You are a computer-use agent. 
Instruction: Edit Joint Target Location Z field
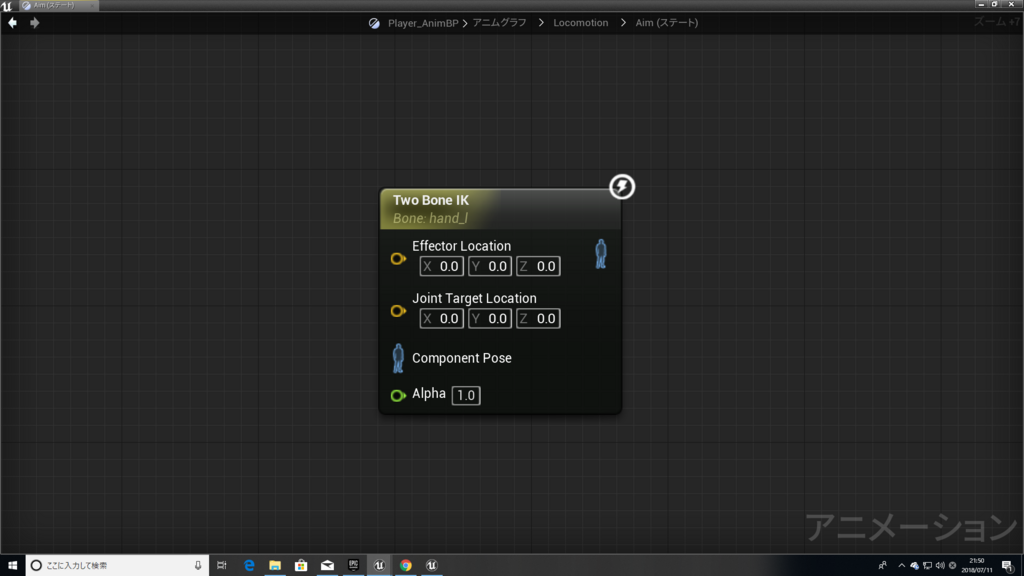pyautogui.click(x=538, y=319)
